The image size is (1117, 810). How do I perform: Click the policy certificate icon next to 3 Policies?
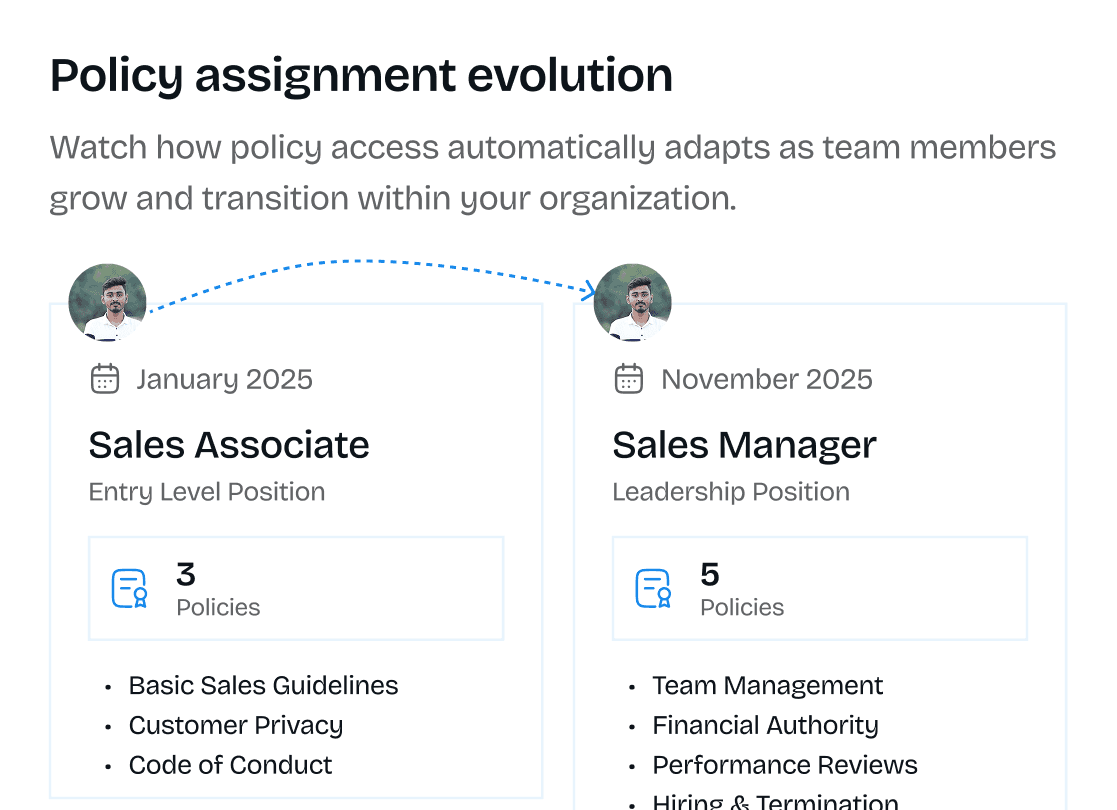click(x=130, y=588)
